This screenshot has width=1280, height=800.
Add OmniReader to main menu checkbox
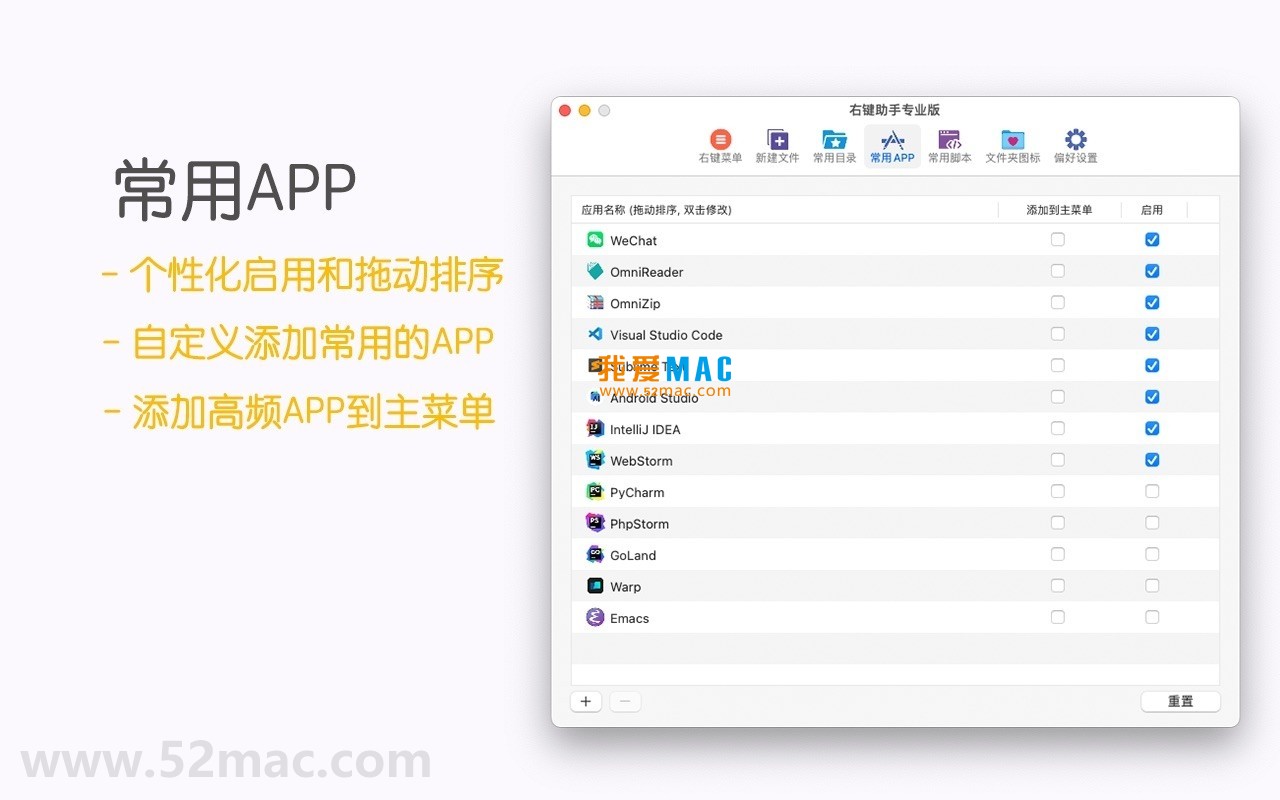(1058, 271)
